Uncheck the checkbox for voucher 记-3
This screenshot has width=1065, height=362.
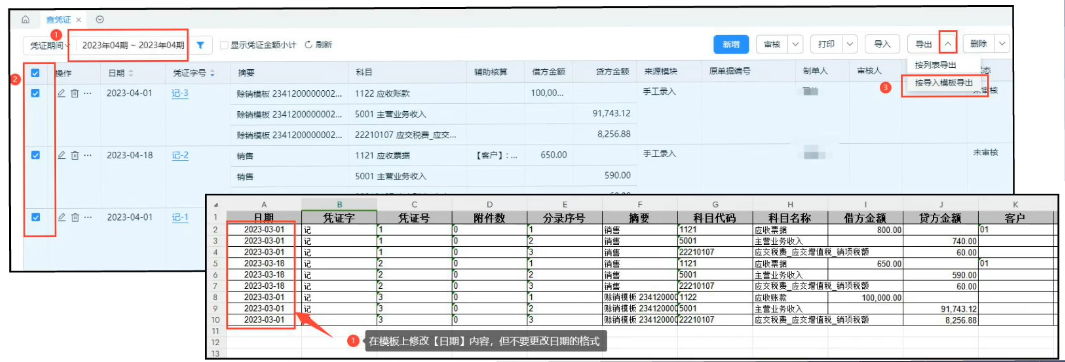pos(35,94)
